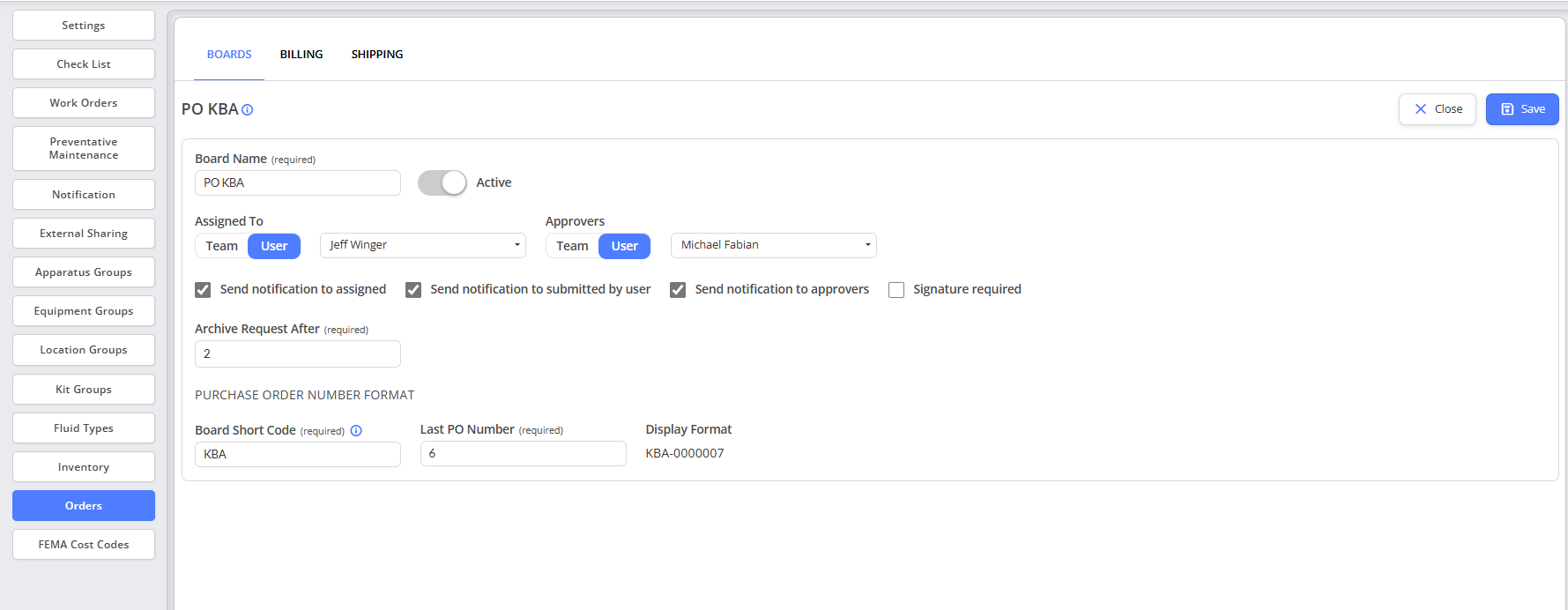Image resolution: width=1568 pixels, height=610 pixels.
Task: Uncheck Send notification to approvers
Action: pyautogui.click(x=678, y=290)
